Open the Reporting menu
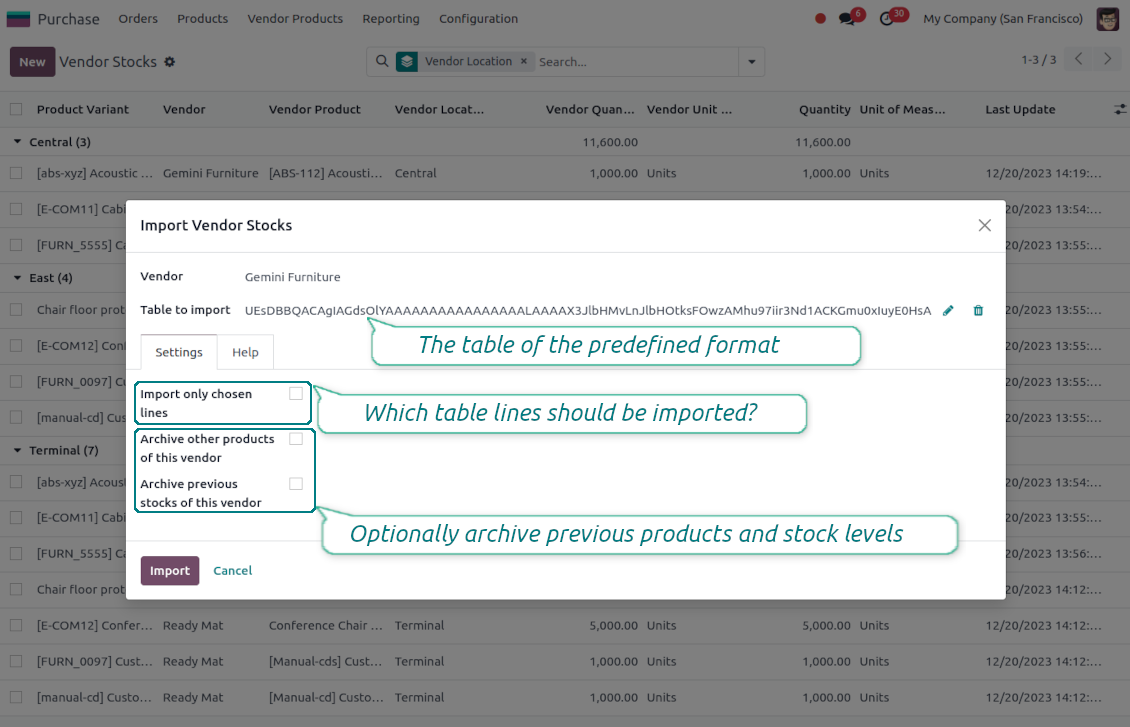 [391, 19]
